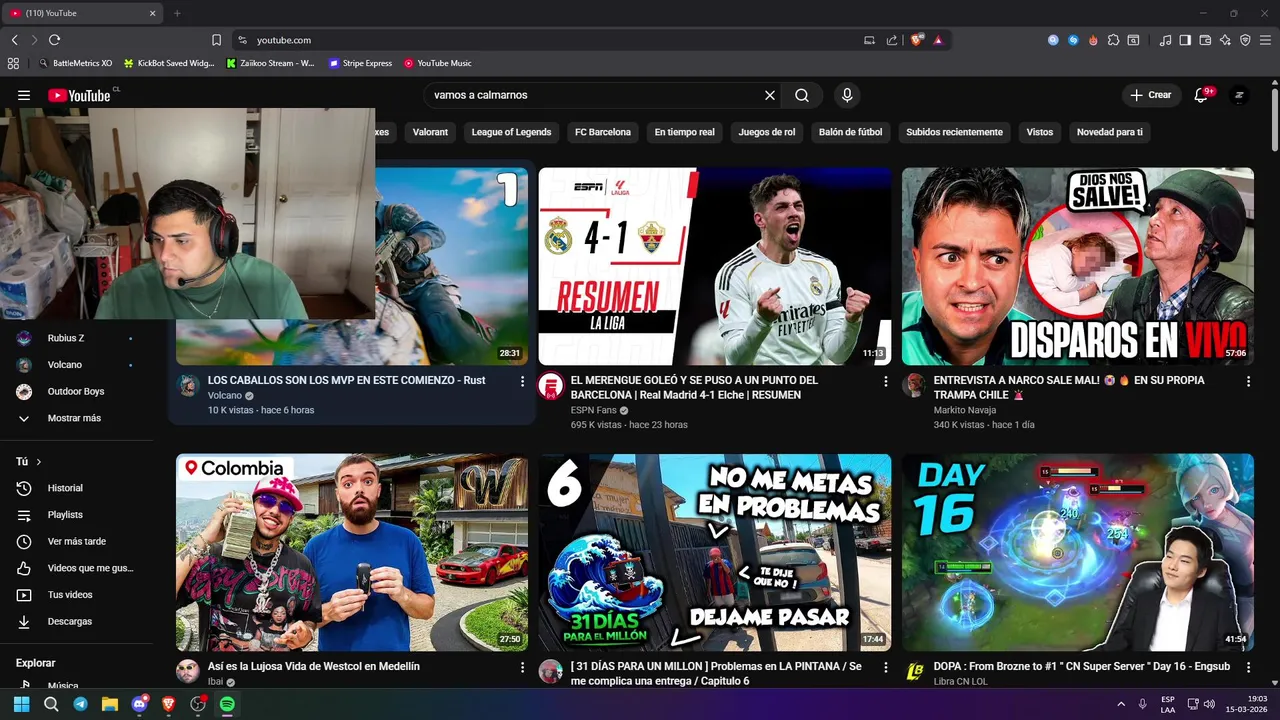The width and height of the screenshot is (1280, 720).
Task: Open the 'DISPAROS EN VIVO' video thumbnail
Action: pos(1078,266)
